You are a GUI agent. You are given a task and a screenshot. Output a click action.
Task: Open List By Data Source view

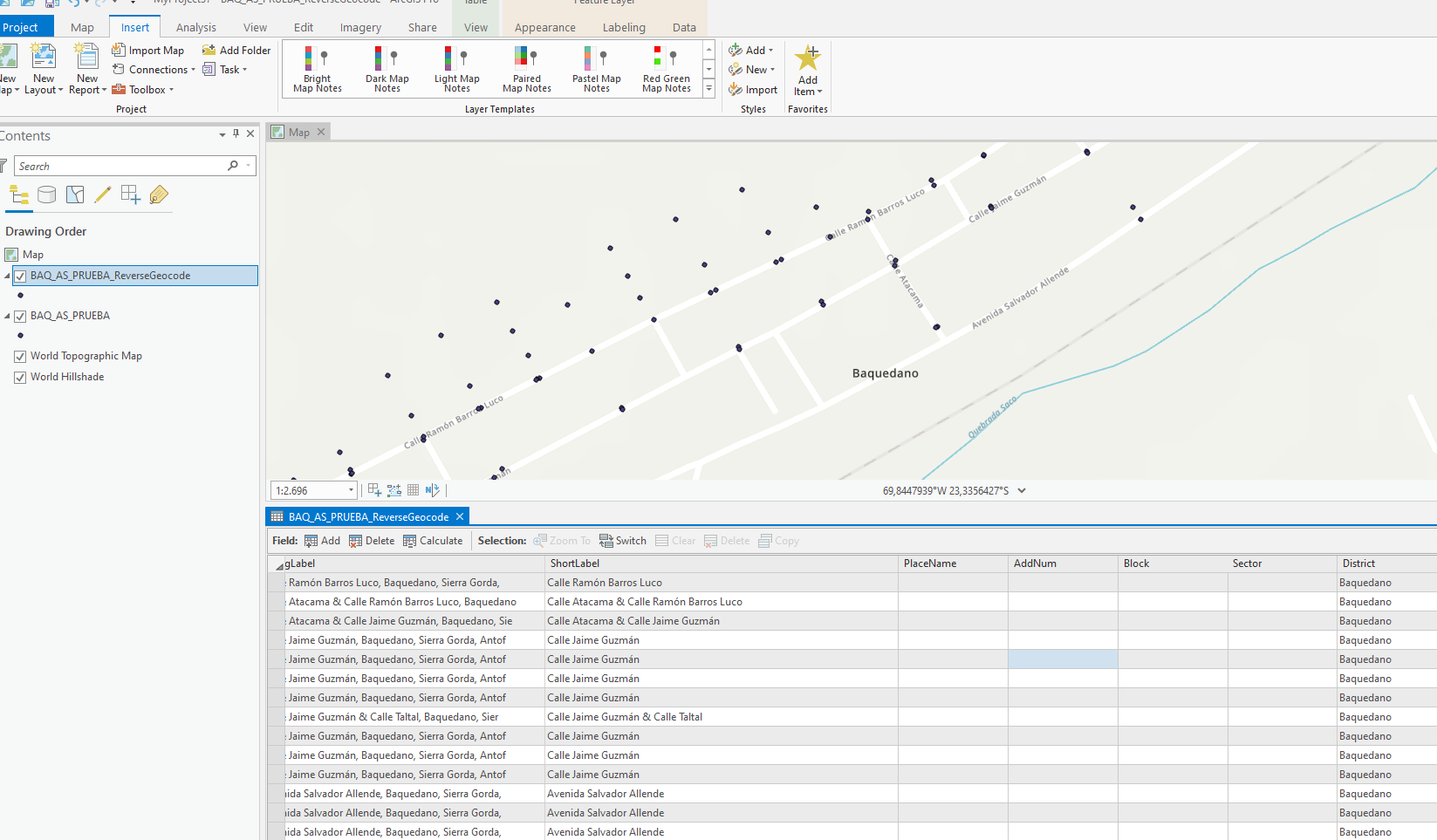(47, 195)
